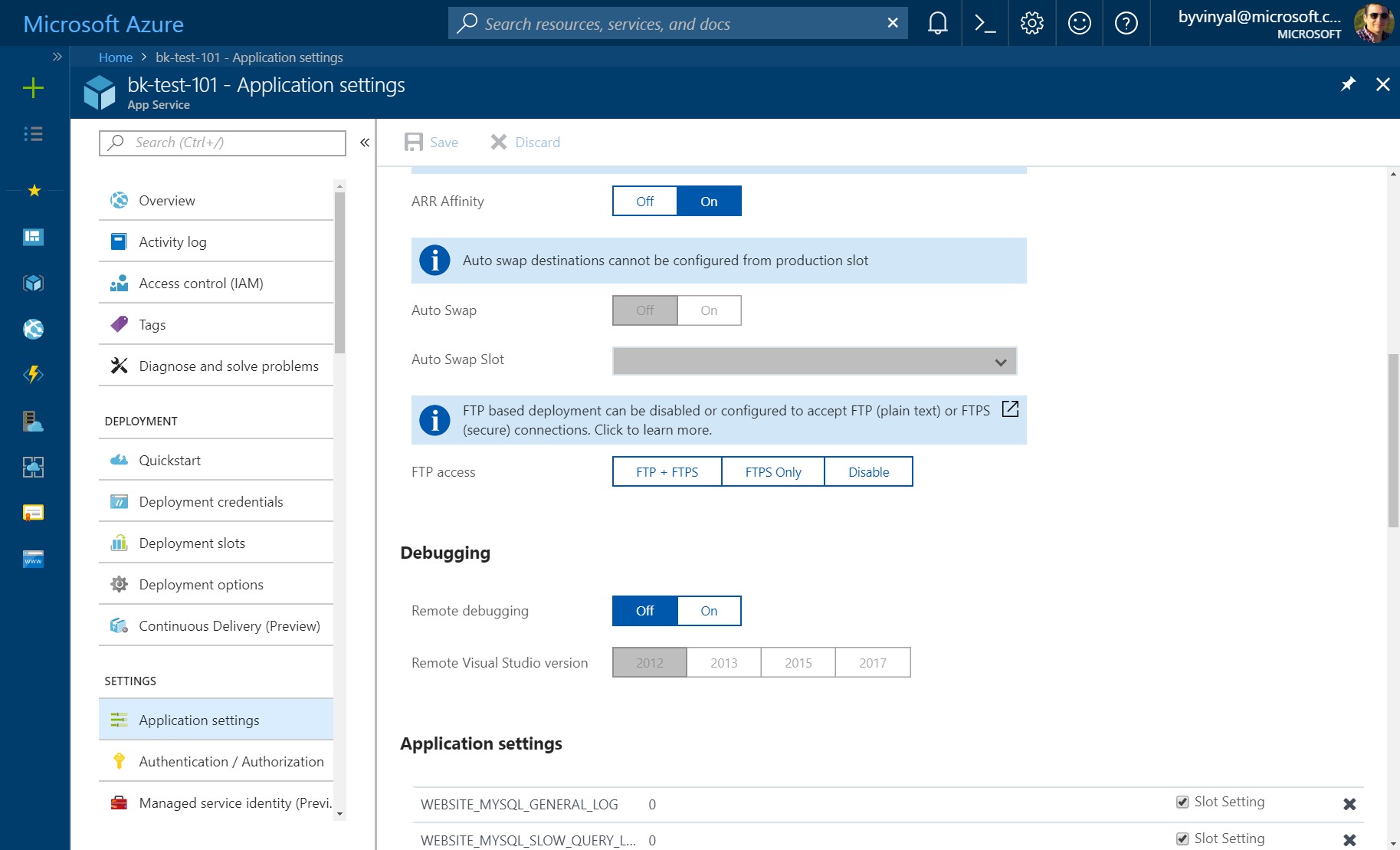The image size is (1400, 850).
Task: Launch Cloud Shell from the top bar
Action: pos(985,24)
